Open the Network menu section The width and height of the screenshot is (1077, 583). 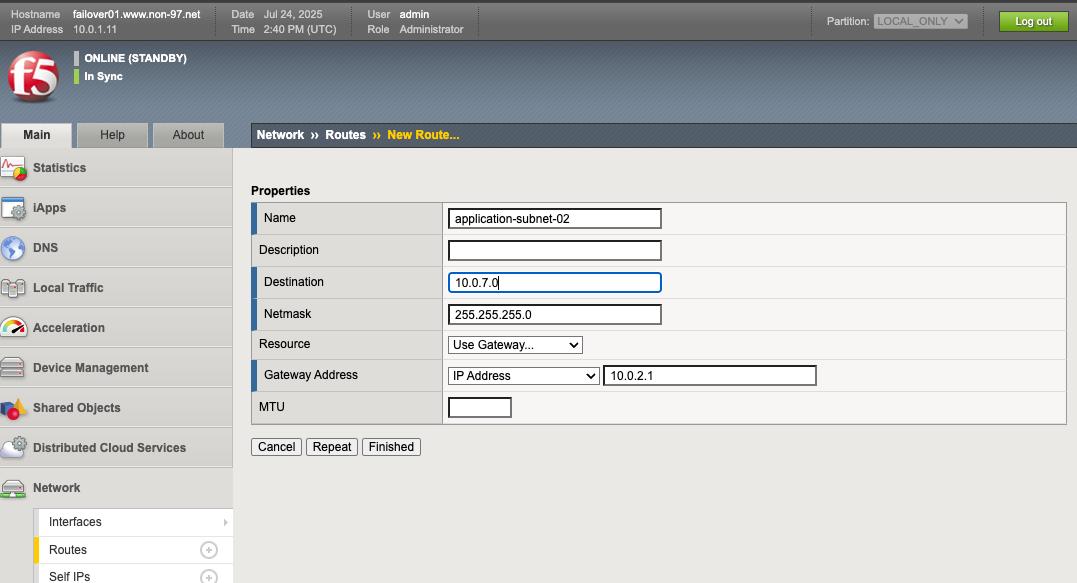click(x=116, y=488)
